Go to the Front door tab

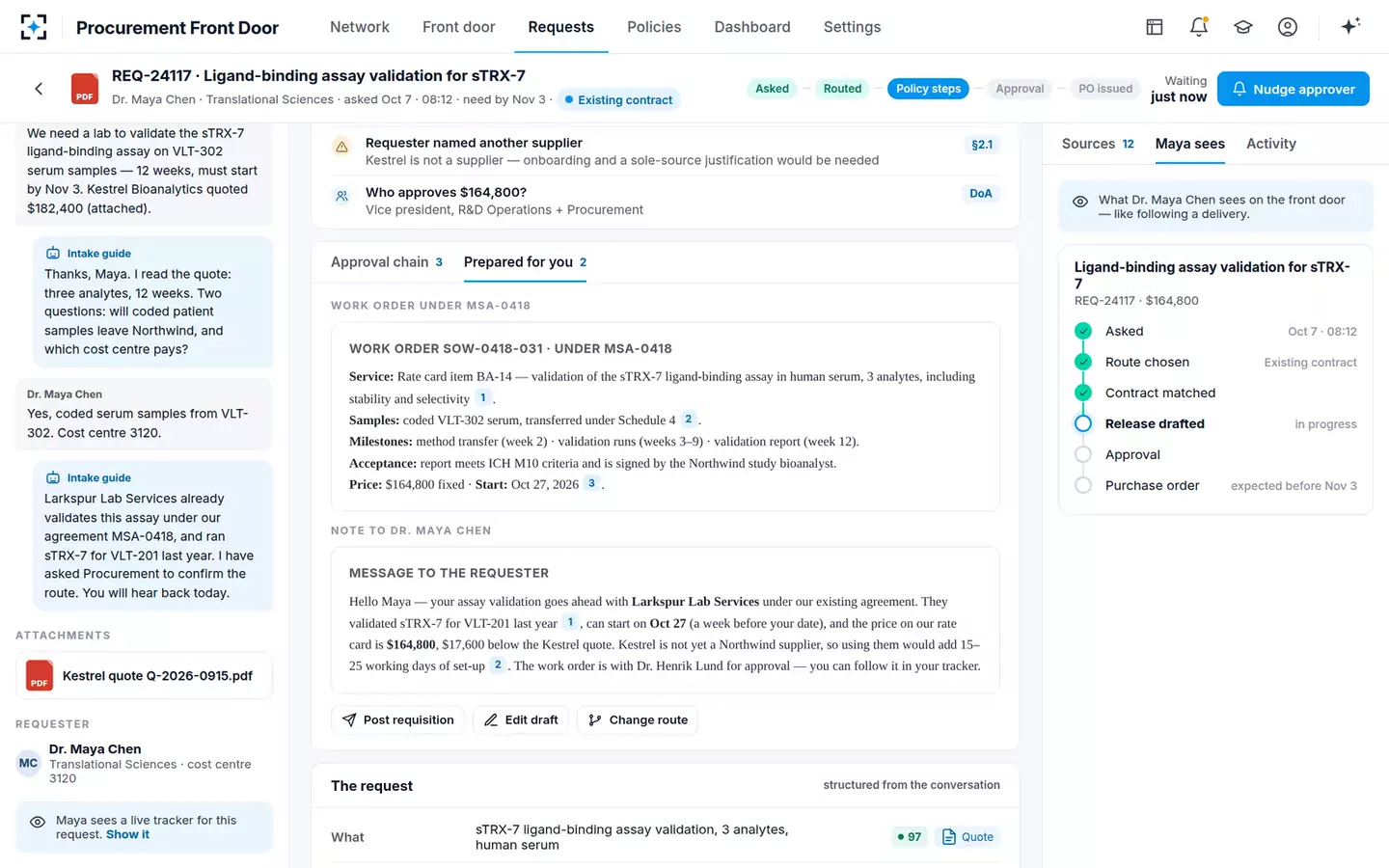click(459, 27)
